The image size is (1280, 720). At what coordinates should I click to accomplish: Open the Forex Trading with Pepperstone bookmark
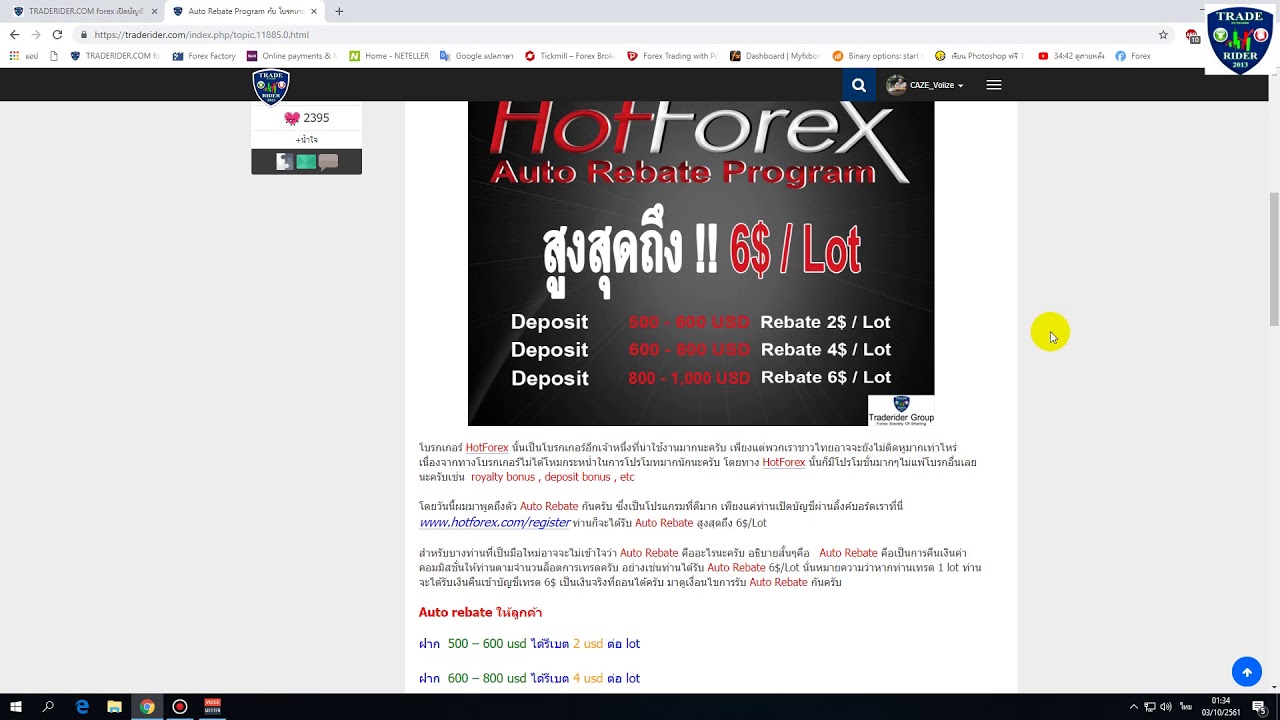672,56
